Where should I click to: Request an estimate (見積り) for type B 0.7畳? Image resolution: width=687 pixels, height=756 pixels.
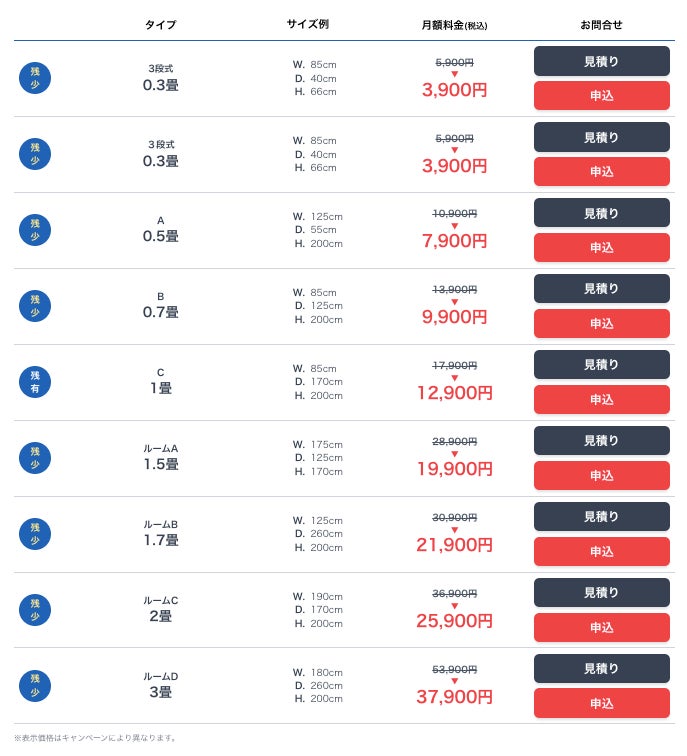601,289
